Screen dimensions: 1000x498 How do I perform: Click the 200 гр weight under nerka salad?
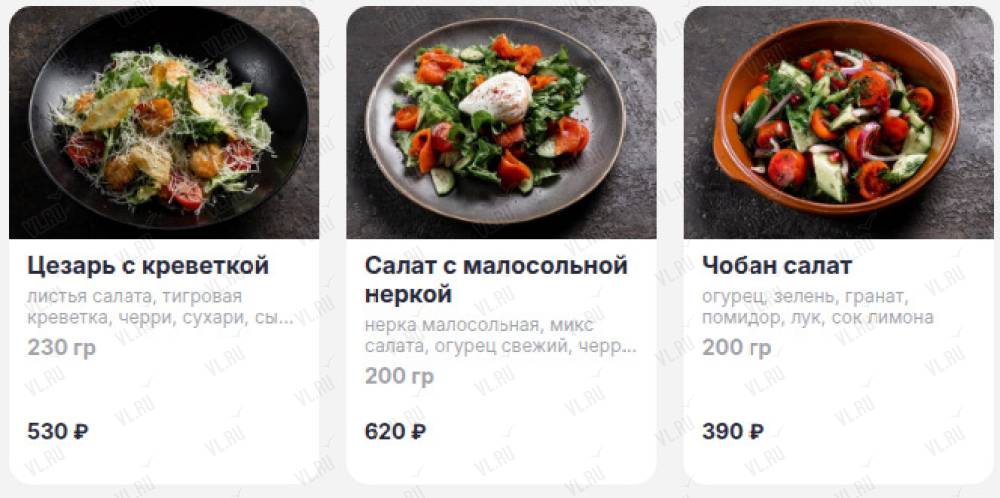pos(399,376)
